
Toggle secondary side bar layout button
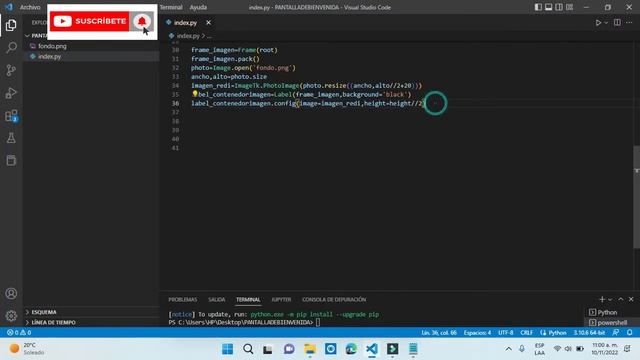pos(559,7)
